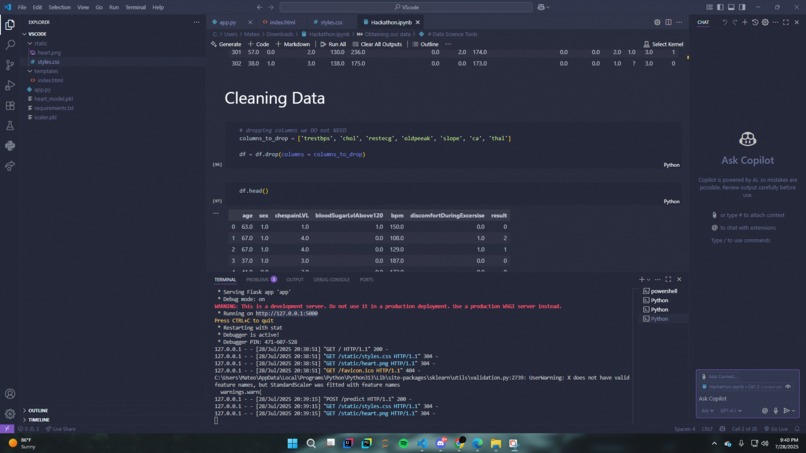Open the File menu
Viewport: 806px width, 453px height.
[x=22, y=7]
